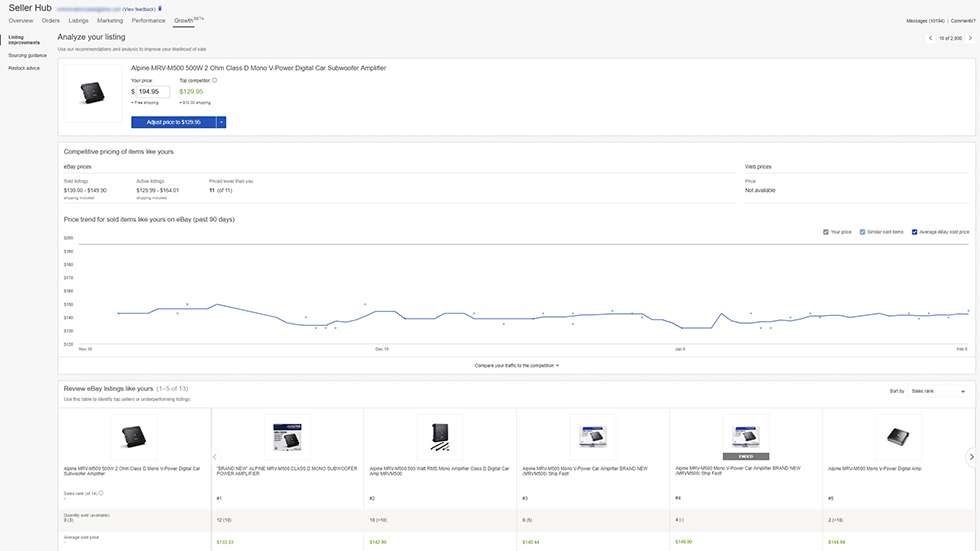
Task: Click the $149.90 average sold price
Action: point(684,542)
